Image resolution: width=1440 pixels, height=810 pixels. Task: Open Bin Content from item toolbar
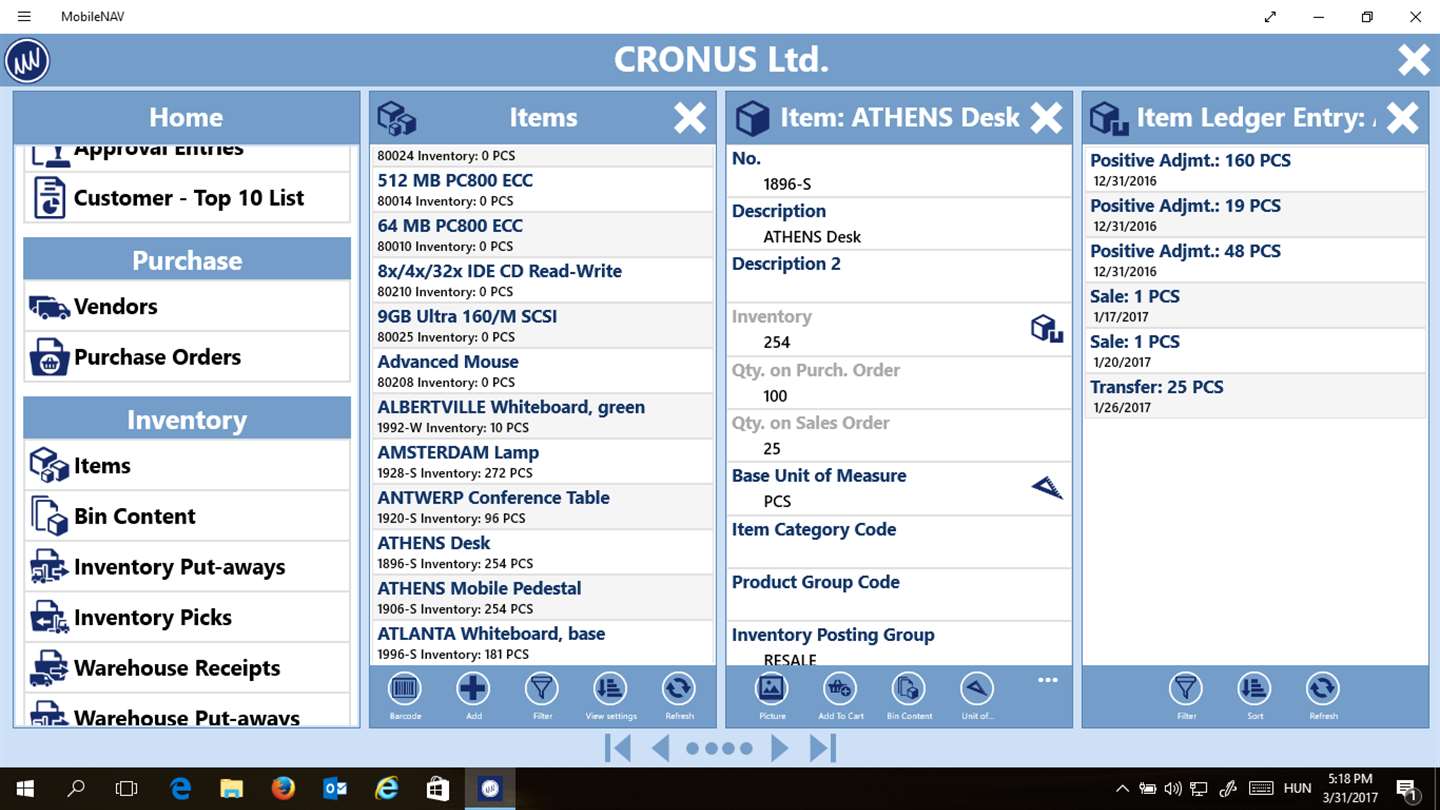point(909,689)
